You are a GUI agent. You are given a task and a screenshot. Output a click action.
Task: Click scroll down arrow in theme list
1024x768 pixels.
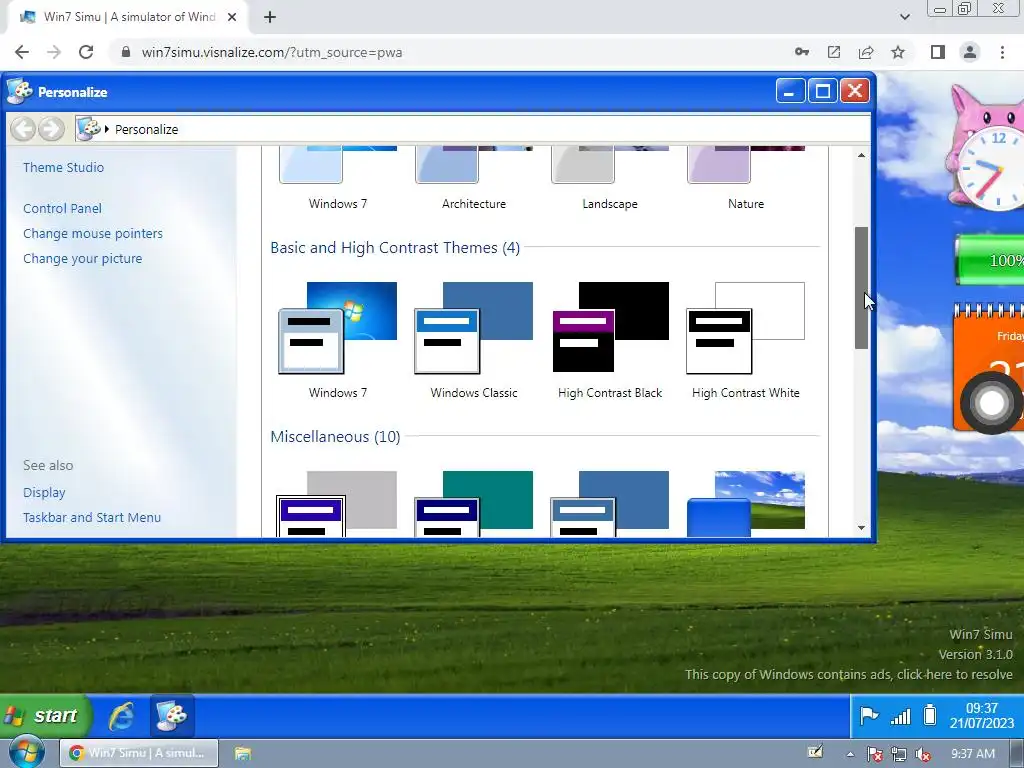(861, 528)
